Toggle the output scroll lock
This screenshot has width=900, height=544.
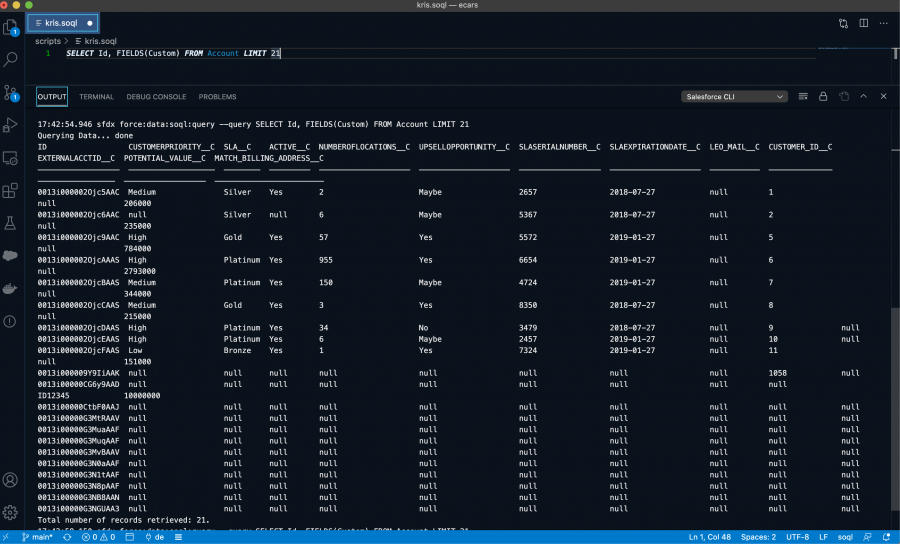tap(823, 96)
